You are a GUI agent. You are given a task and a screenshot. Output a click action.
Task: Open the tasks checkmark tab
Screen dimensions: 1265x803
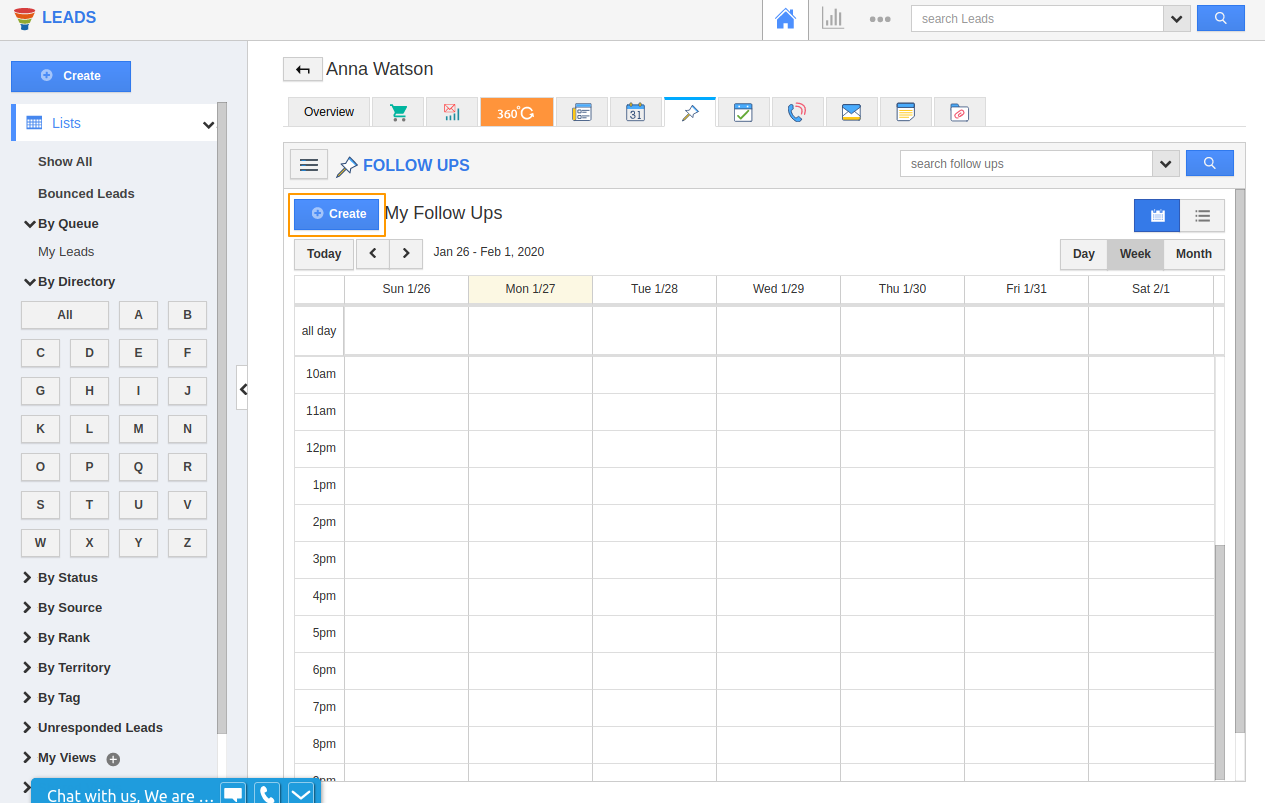[x=743, y=112]
